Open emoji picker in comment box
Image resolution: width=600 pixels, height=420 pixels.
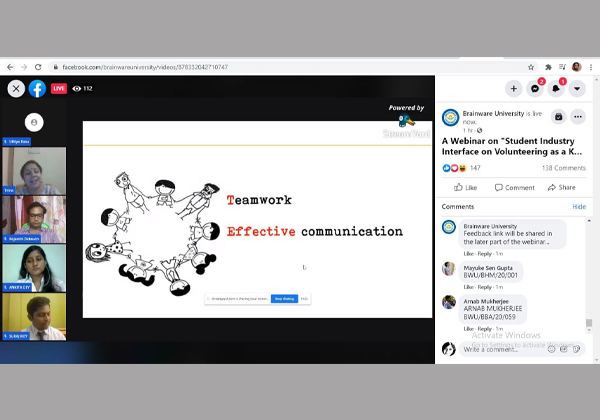tap(552, 349)
